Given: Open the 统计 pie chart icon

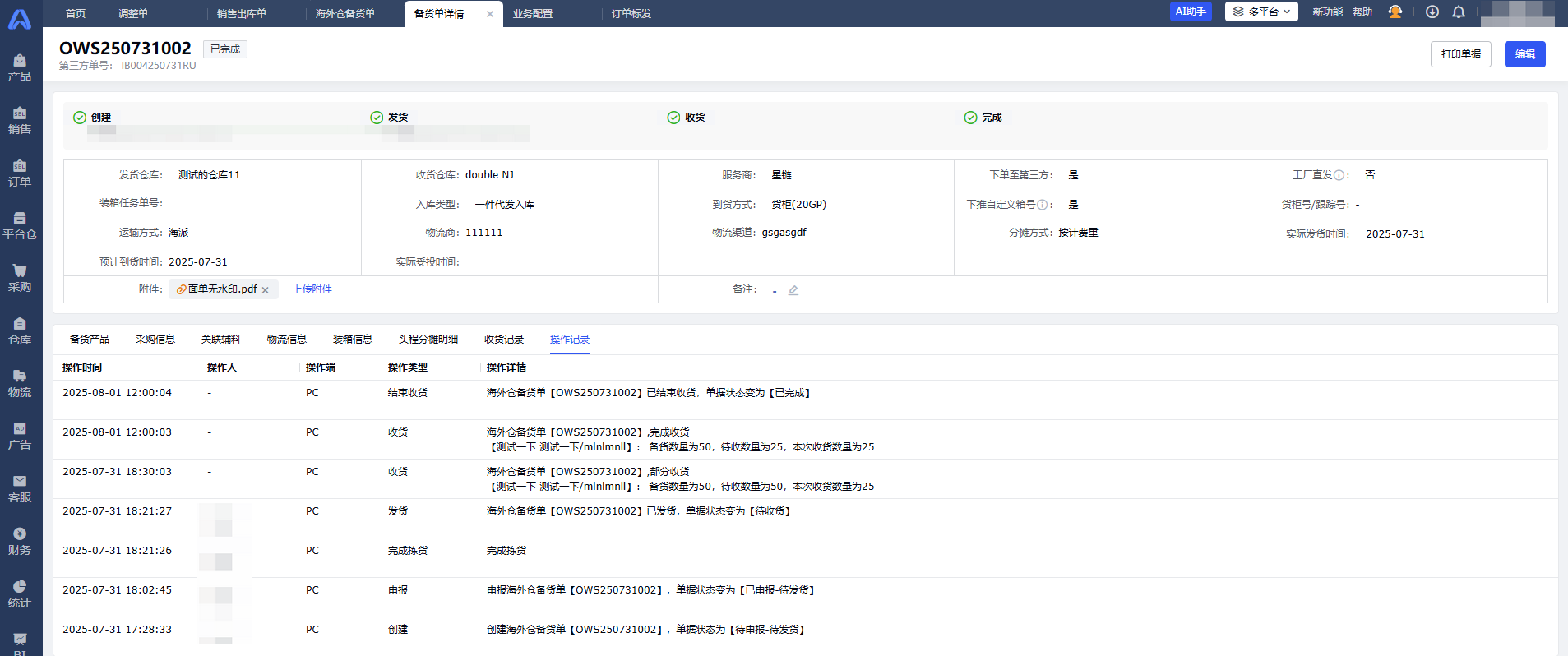Looking at the screenshot, I should coord(20,594).
